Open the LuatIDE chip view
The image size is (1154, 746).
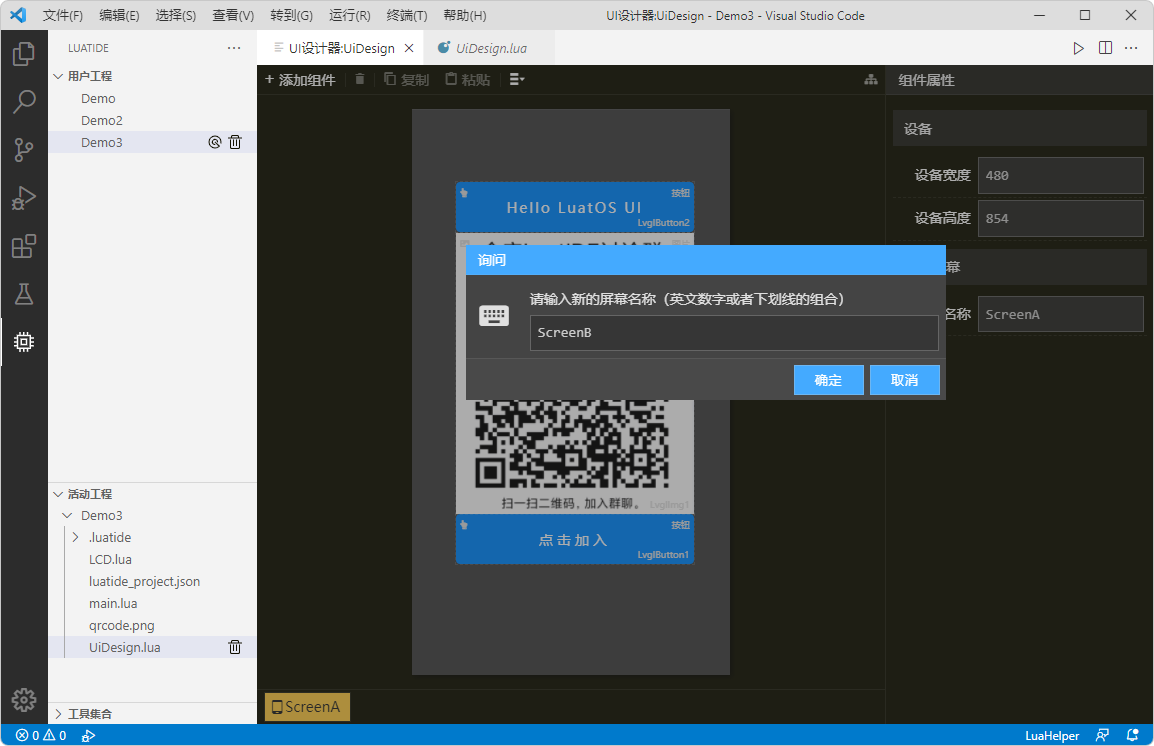(24, 342)
